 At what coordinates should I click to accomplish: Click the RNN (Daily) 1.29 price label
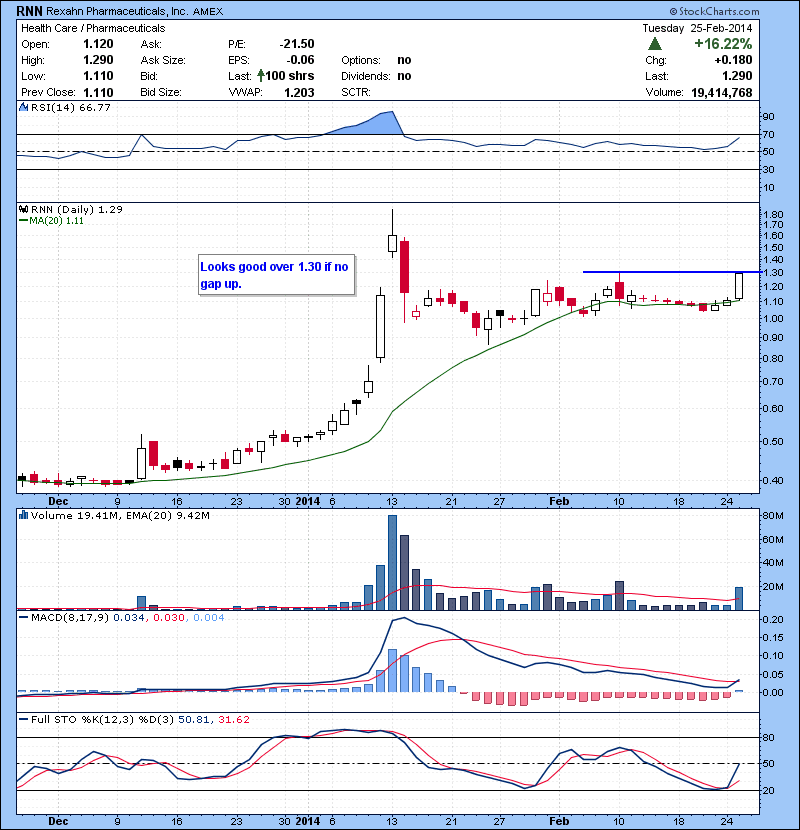pyautogui.click(x=77, y=210)
